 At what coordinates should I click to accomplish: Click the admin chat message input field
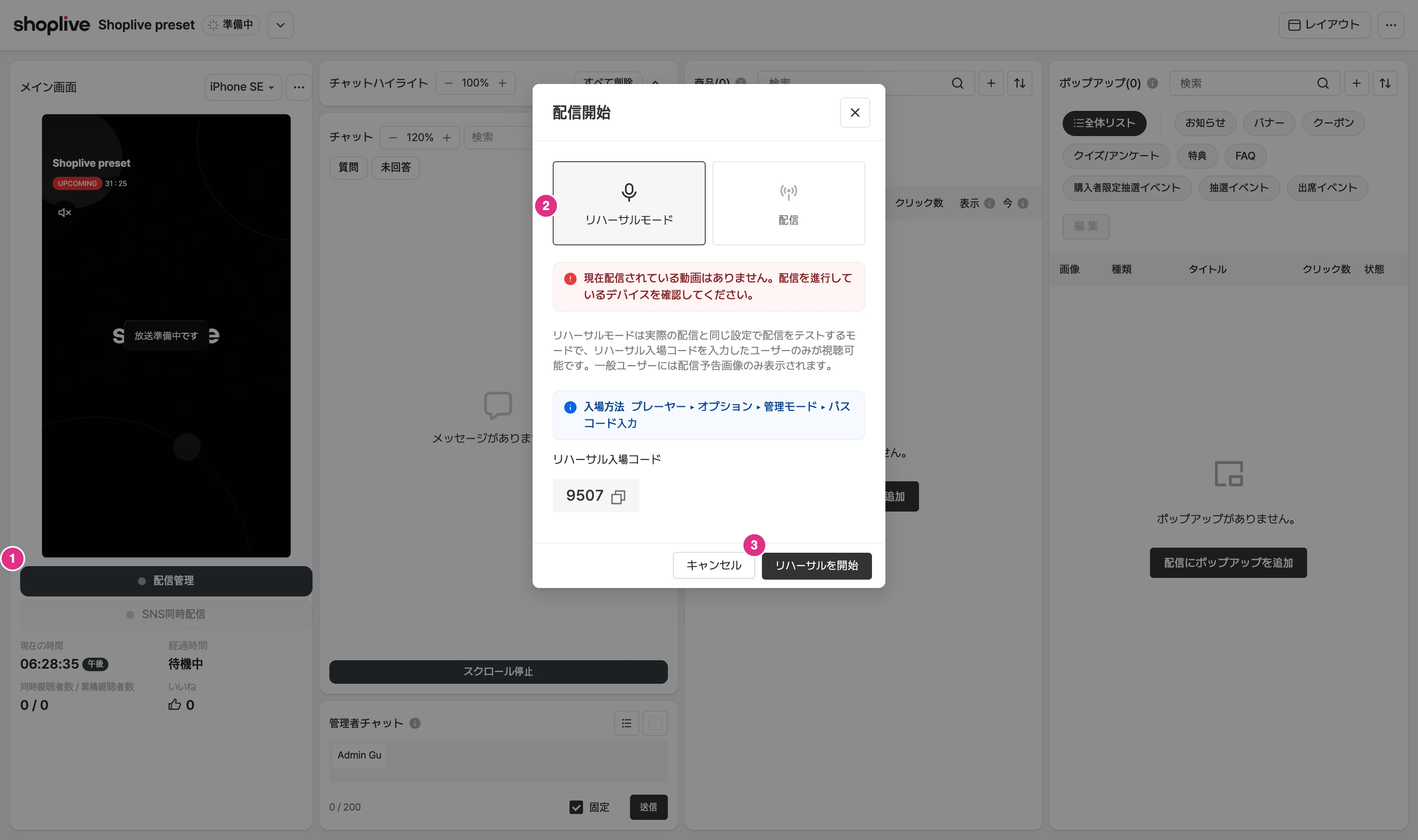(x=498, y=762)
